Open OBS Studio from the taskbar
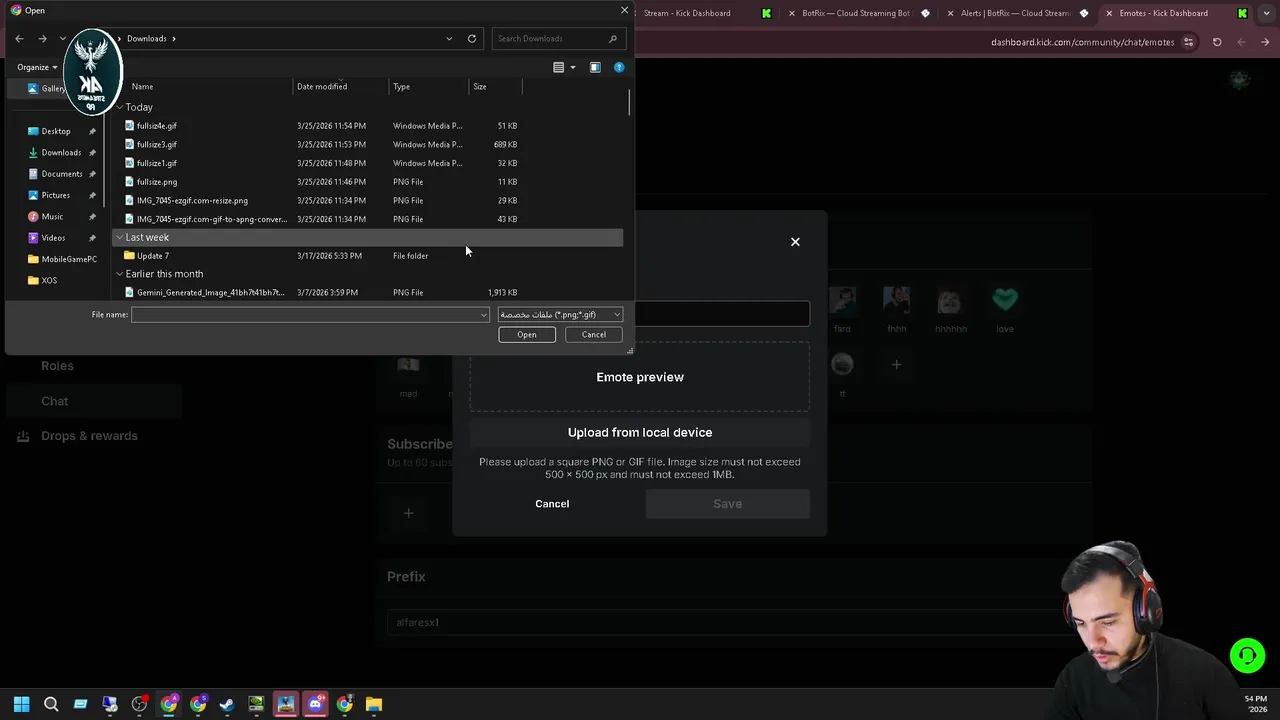The height and width of the screenshot is (720, 1280). [x=139, y=704]
